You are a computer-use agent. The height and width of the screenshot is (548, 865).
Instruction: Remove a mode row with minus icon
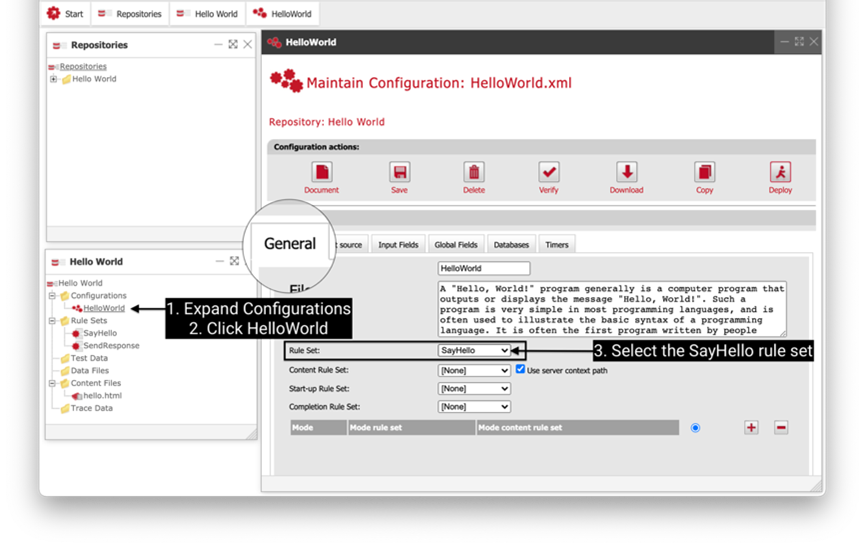pyautogui.click(x=781, y=427)
